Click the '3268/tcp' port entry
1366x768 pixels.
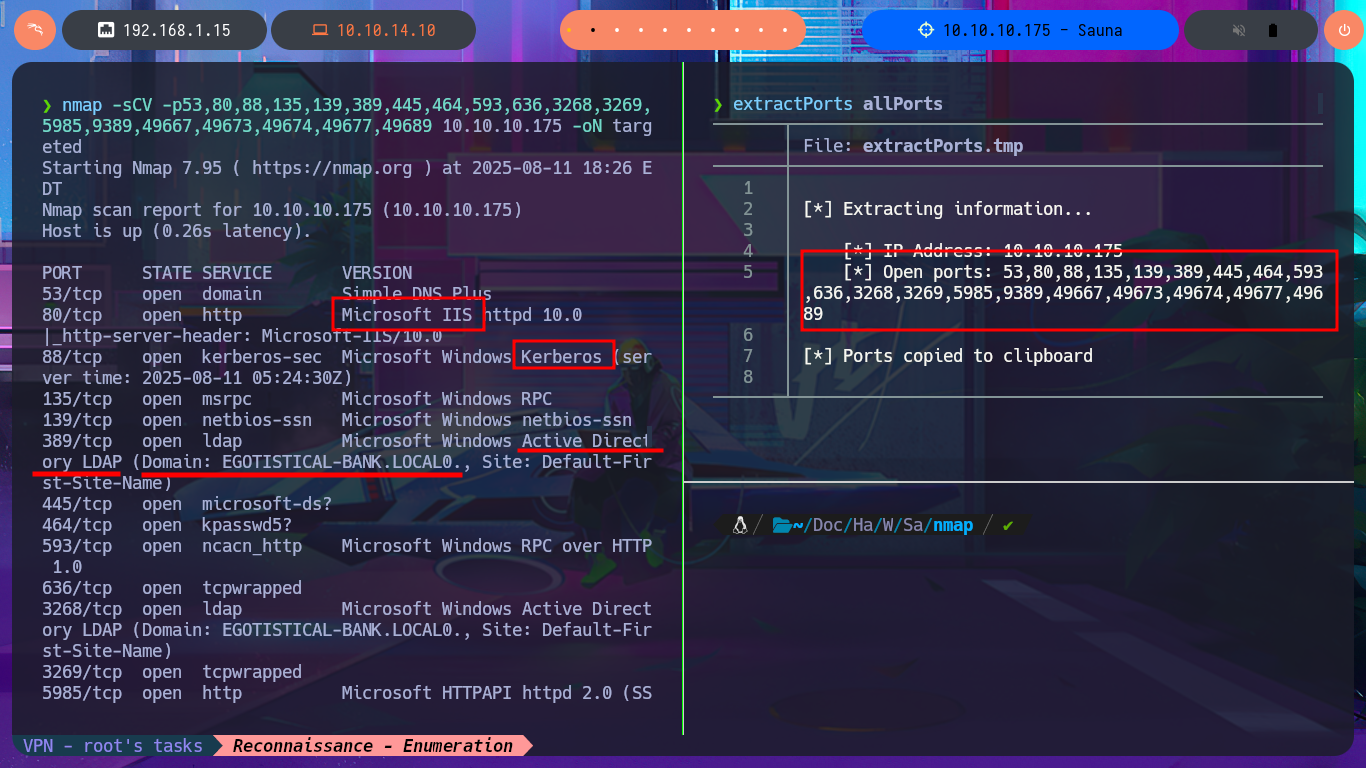[82, 609]
